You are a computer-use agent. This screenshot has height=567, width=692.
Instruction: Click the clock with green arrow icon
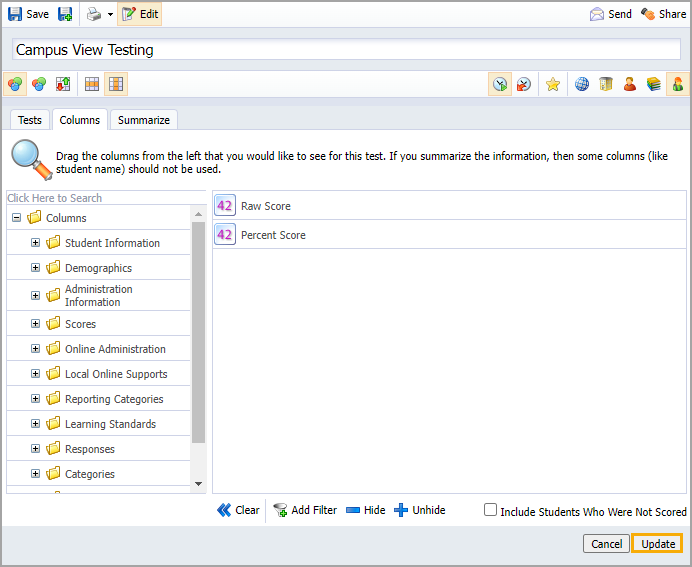coord(500,84)
